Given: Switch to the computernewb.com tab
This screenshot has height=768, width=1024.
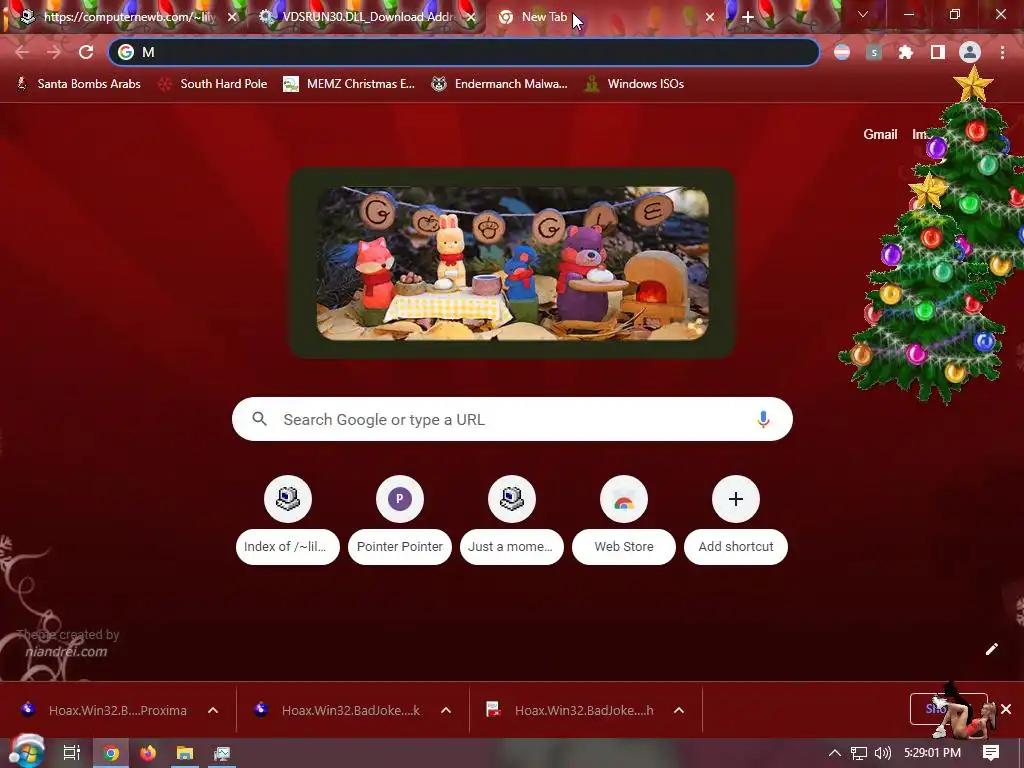Looking at the screenshot, I should 129,17.
